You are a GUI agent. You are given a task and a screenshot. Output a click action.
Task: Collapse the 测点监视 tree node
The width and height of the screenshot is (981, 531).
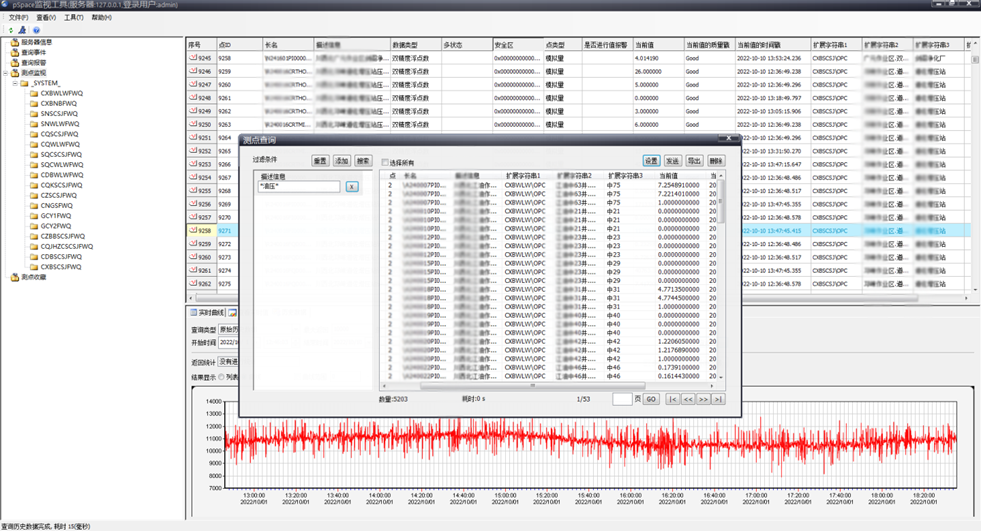6,73
